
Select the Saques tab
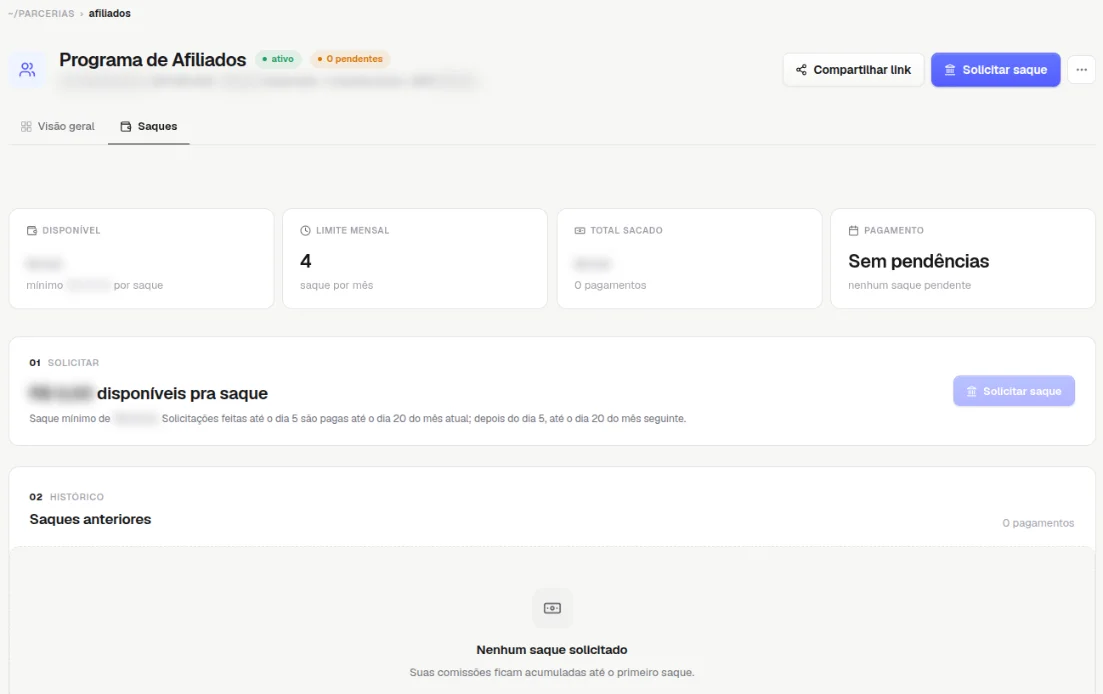(148, 127)
